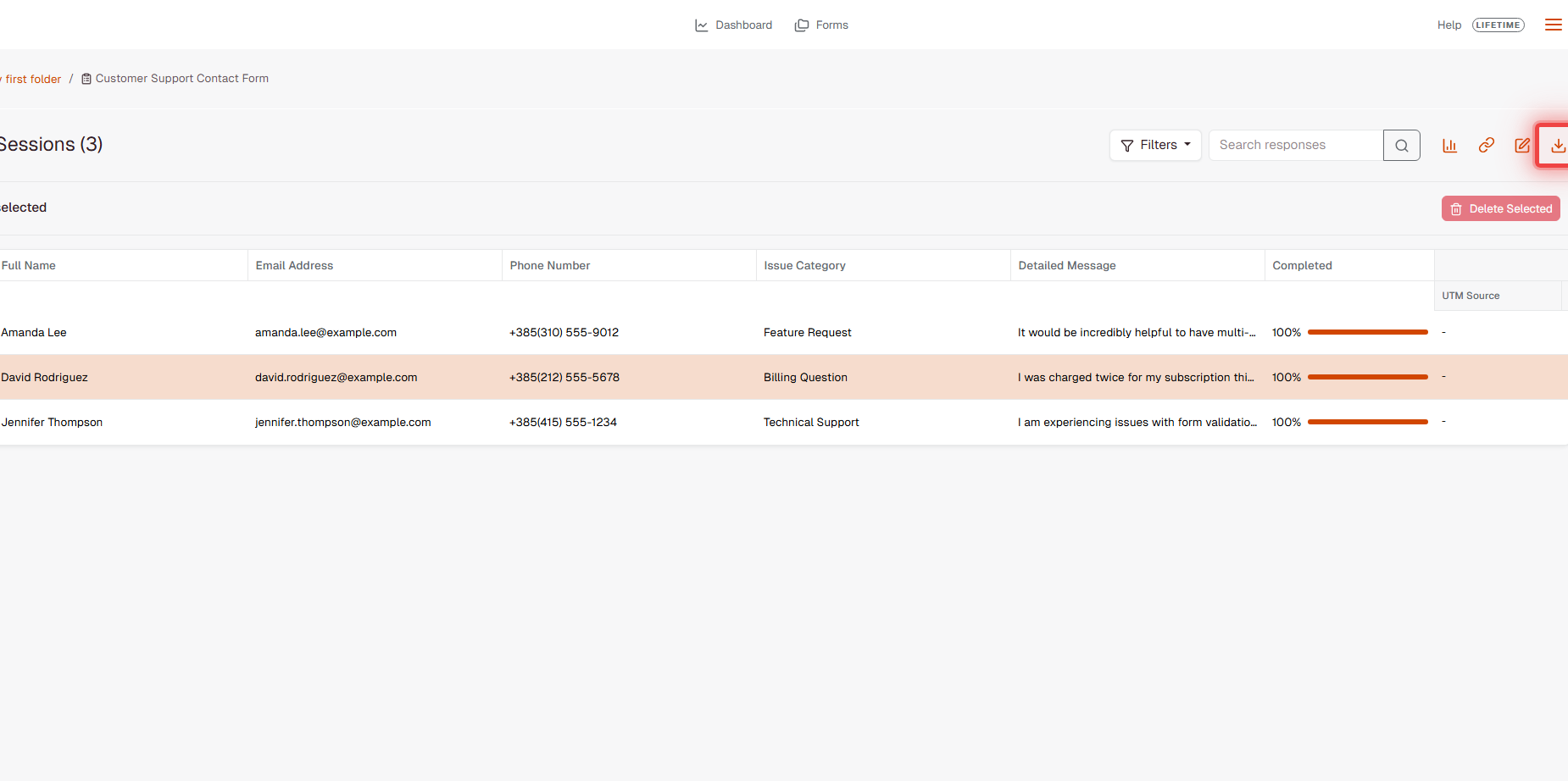Viewport: 1568px width, 781px height.
Task: Switch to the Dashboard tab
Action: point(734,25)
